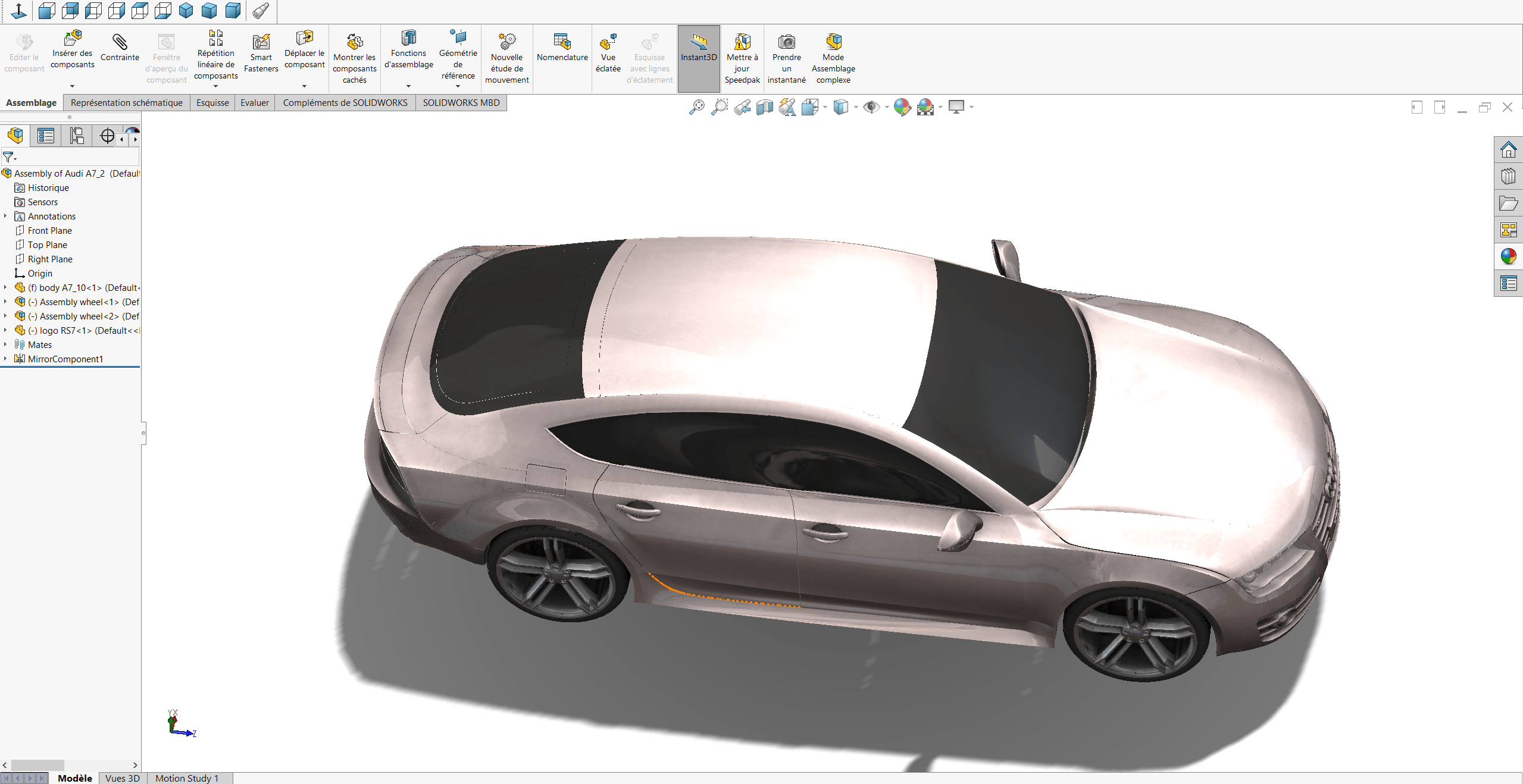Switch to Front view cube icon
The image size is (1523, 784).
[x=47, y=11]
